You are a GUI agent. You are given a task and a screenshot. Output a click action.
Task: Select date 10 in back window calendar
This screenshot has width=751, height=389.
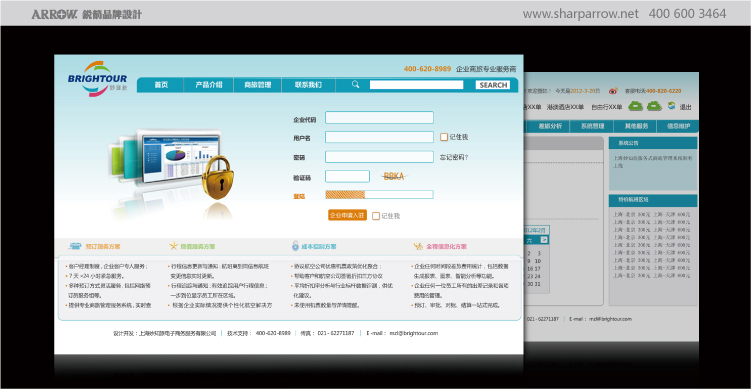click(x=538, y=261)
